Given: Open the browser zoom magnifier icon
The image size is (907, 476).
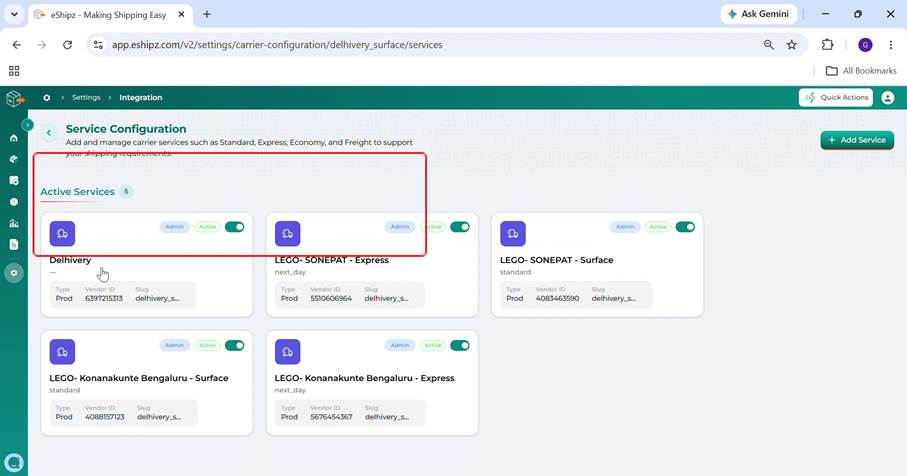Looking at the screenshot, I should click(x=769, y=45).
